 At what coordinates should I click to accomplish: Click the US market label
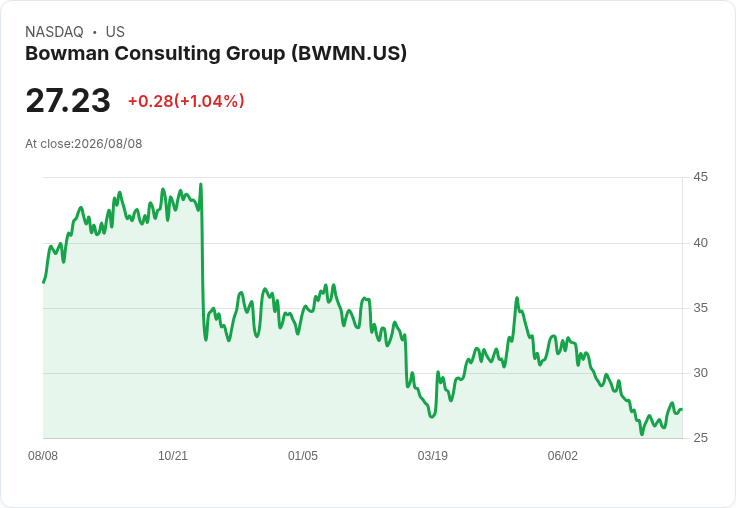(x=115, y=32)
